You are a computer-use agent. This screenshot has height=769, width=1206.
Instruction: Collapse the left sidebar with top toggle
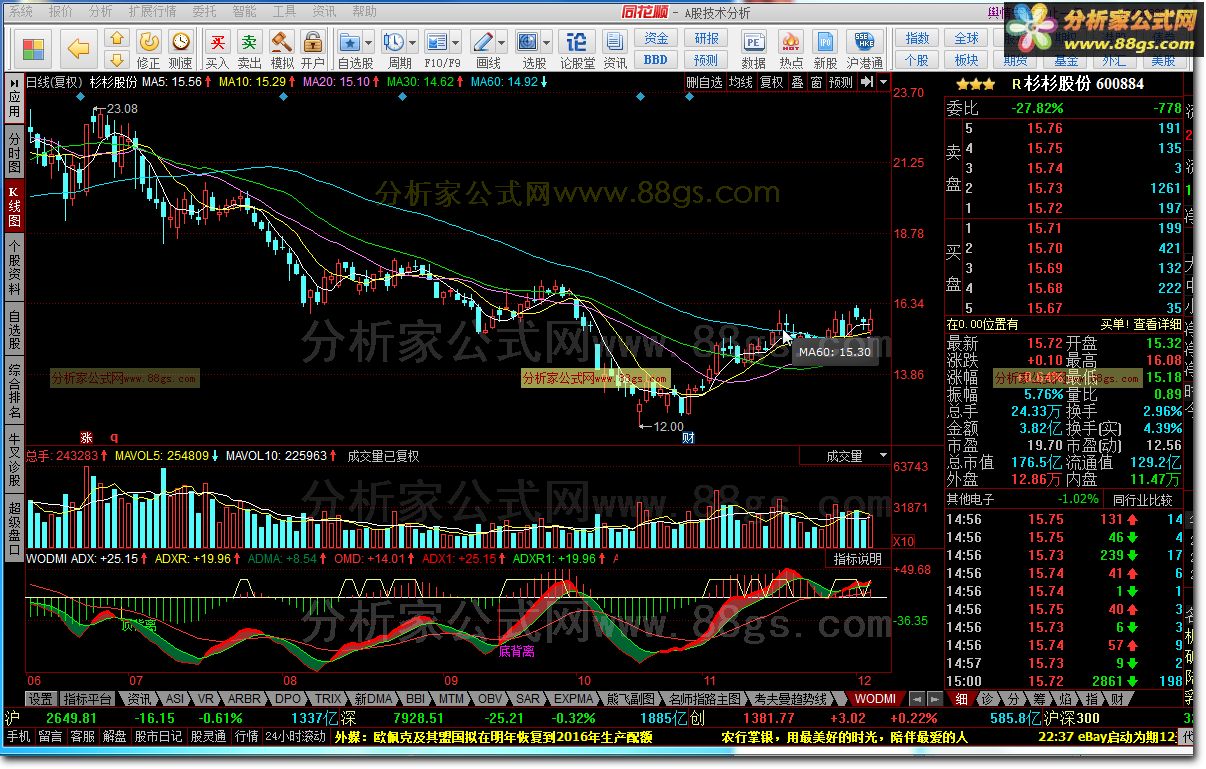pyautogui.click(x=14, y=82)
